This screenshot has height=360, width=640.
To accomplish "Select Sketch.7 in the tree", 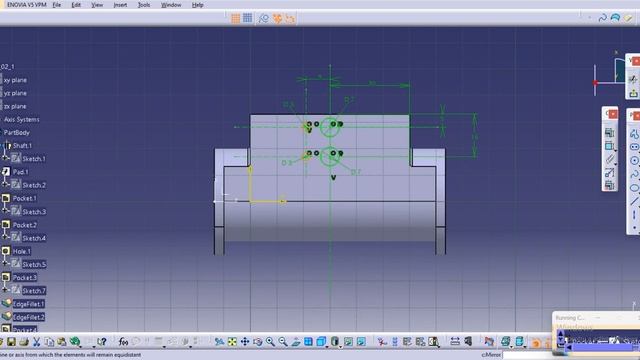I will point(34,291).
